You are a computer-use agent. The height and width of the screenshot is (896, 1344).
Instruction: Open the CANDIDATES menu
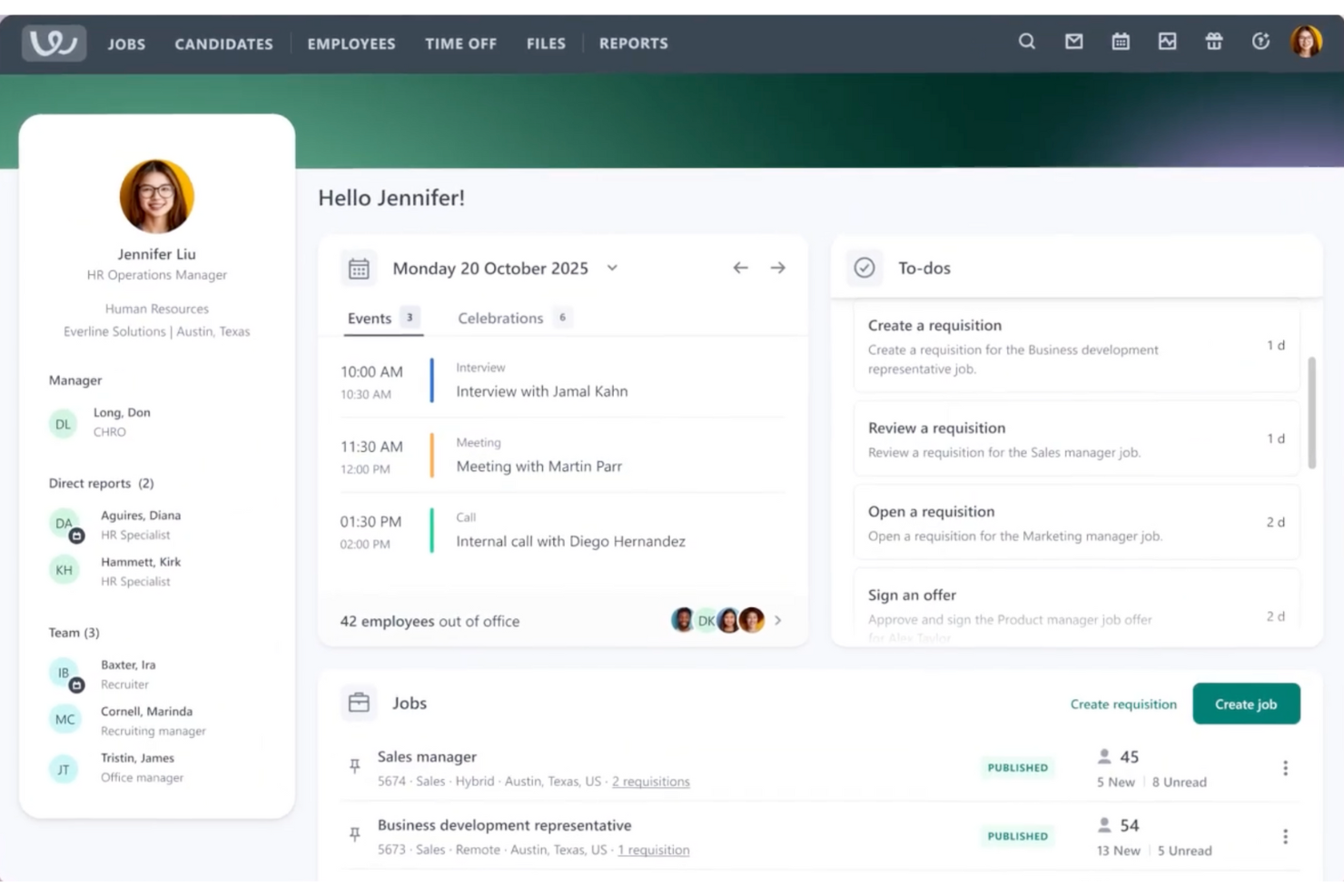[223, 44]
